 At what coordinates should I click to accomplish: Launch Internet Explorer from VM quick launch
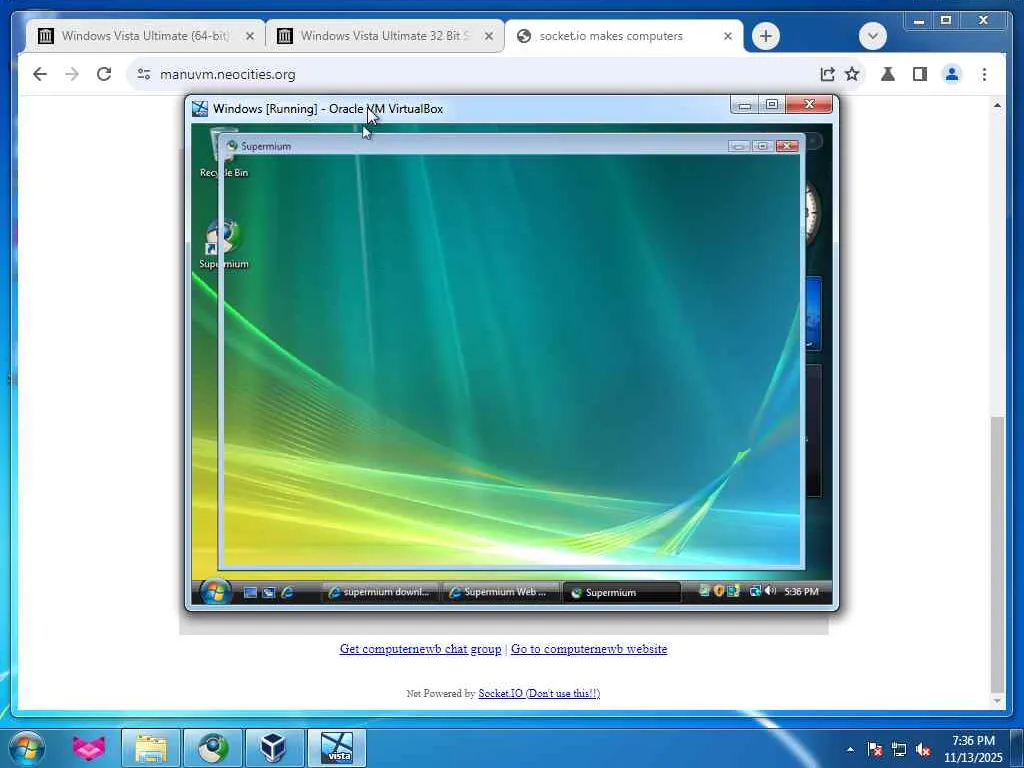(287, 592)
